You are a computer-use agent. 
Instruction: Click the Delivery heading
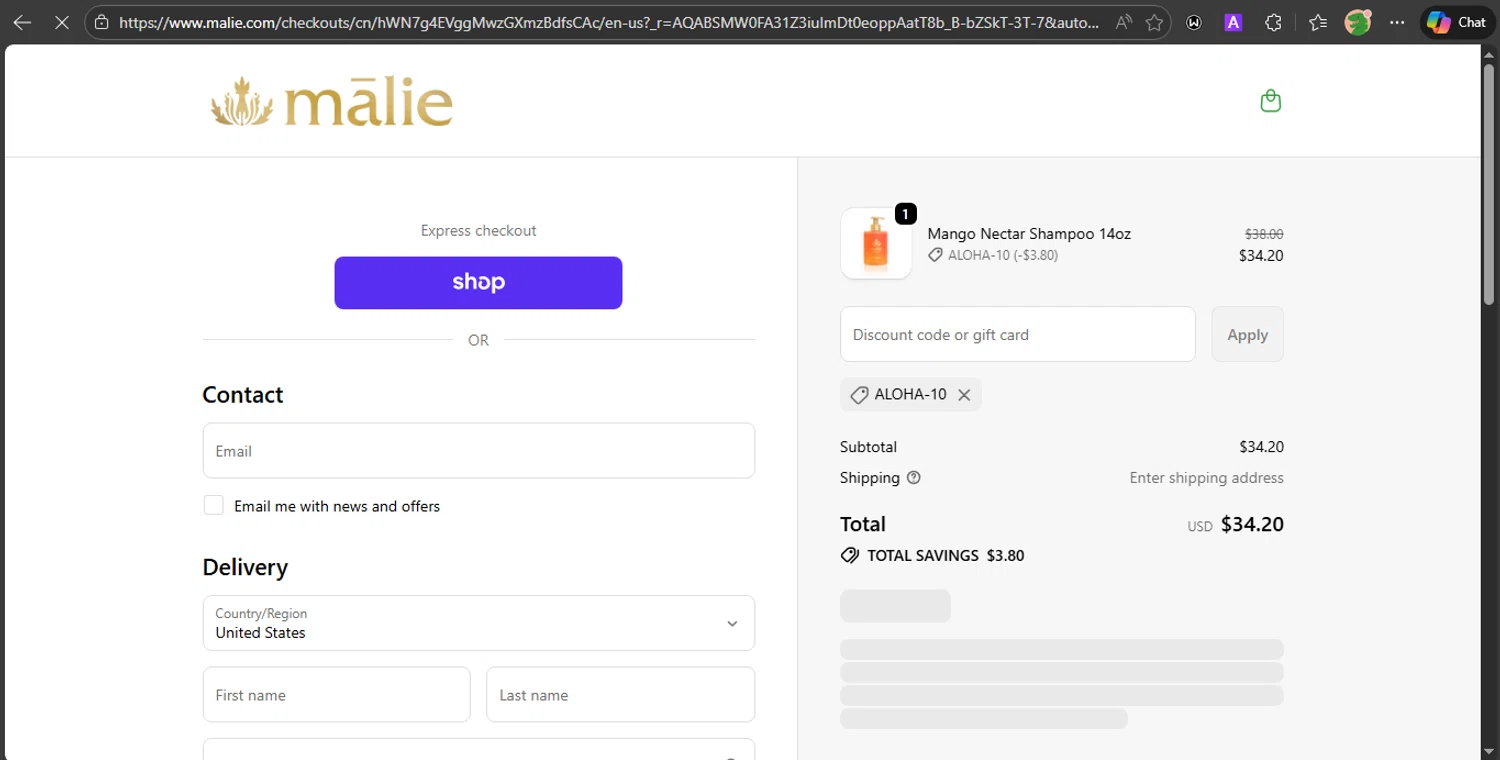(x=245, y=567)
